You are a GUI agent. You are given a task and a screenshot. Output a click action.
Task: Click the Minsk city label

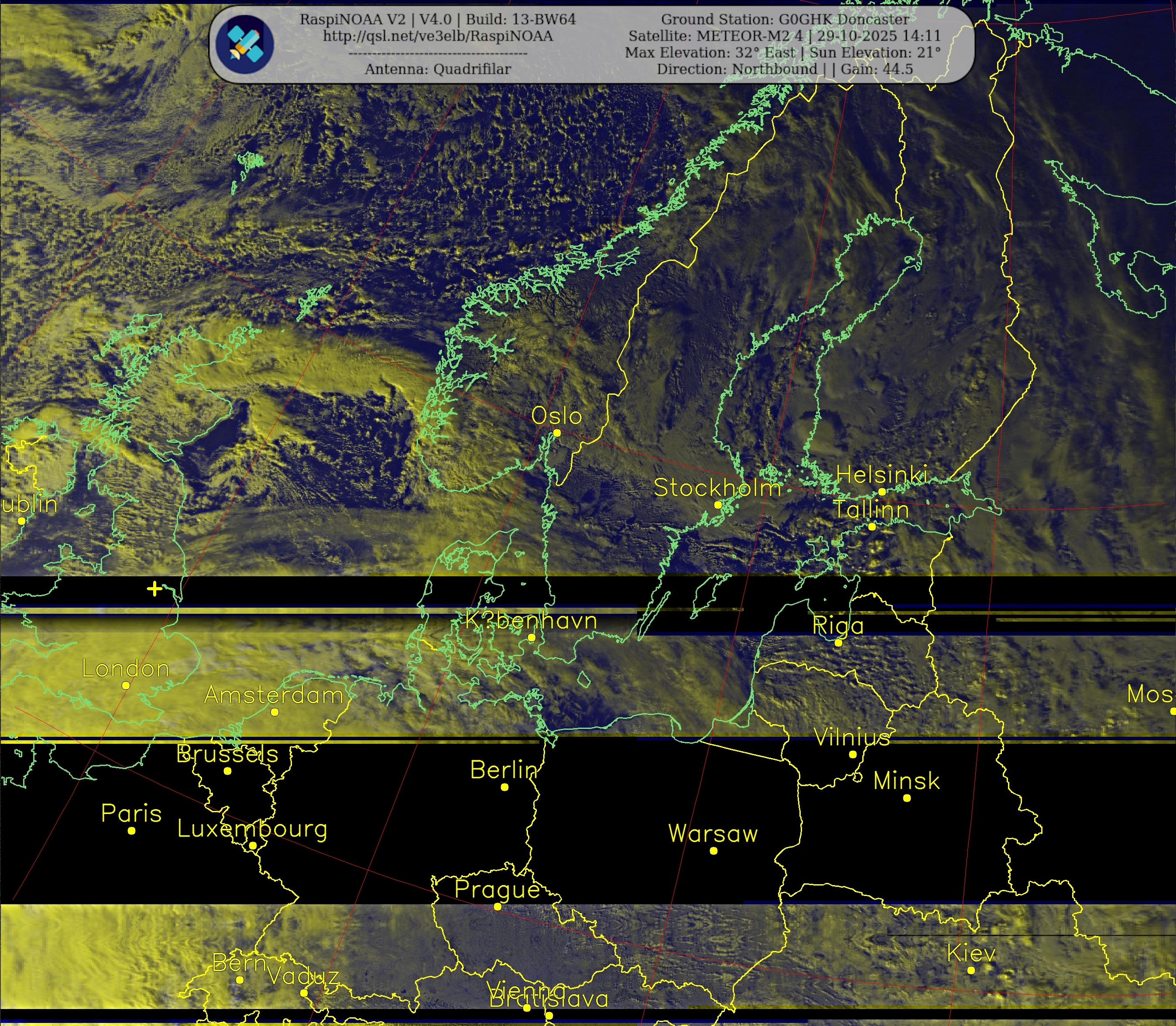click(906, 781)
